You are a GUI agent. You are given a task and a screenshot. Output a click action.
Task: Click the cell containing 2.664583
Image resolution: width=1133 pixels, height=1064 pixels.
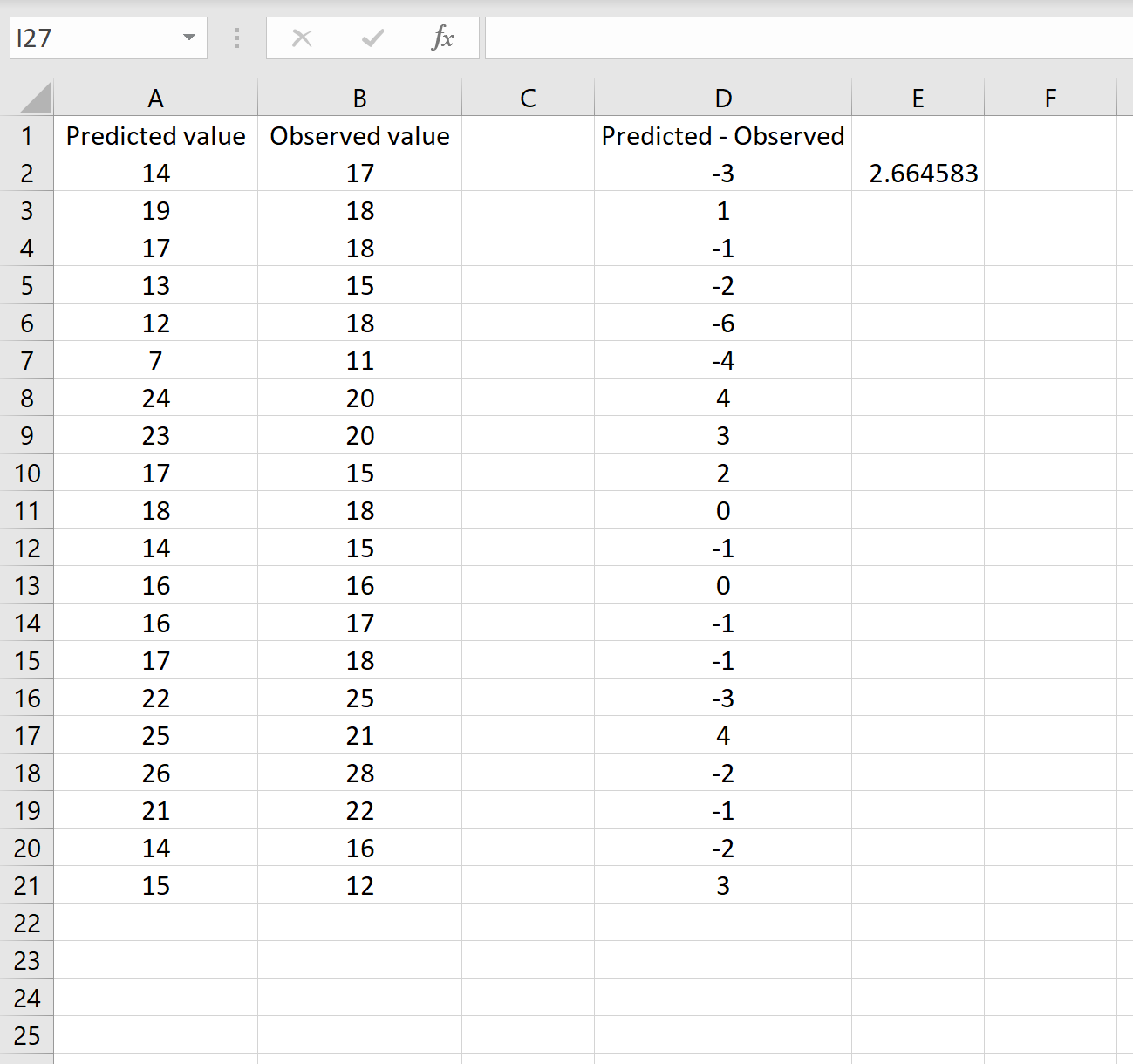[x=918, y=173]
